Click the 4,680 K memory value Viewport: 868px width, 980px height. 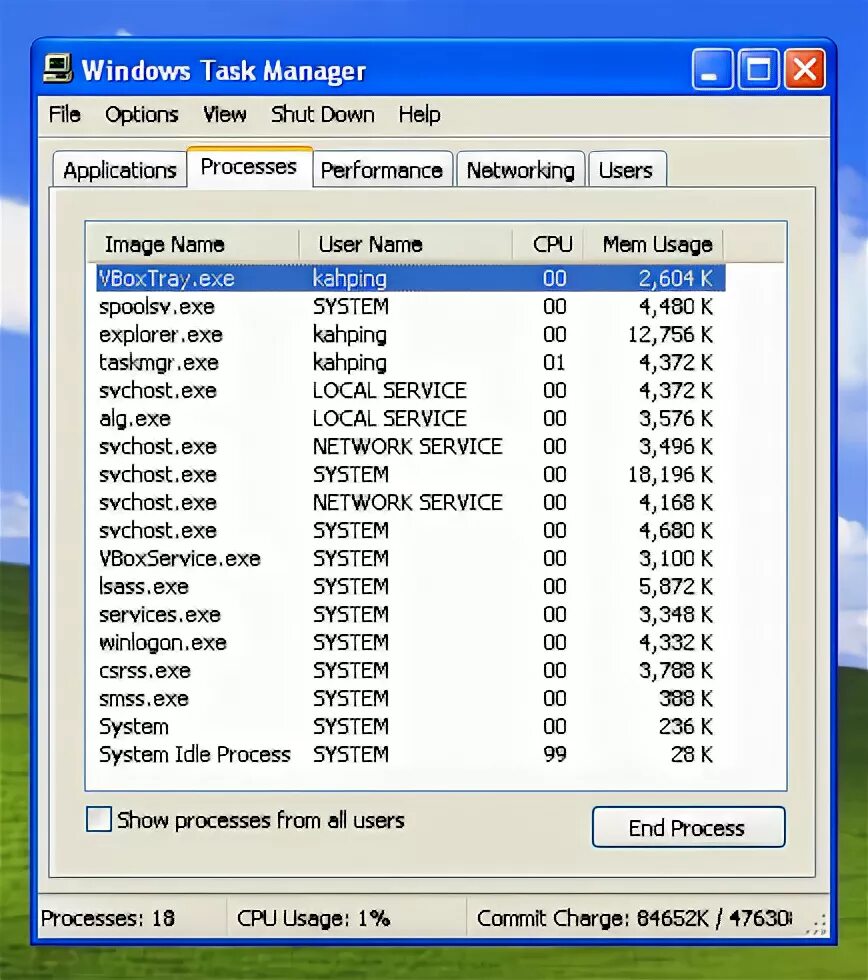[676, 531]
